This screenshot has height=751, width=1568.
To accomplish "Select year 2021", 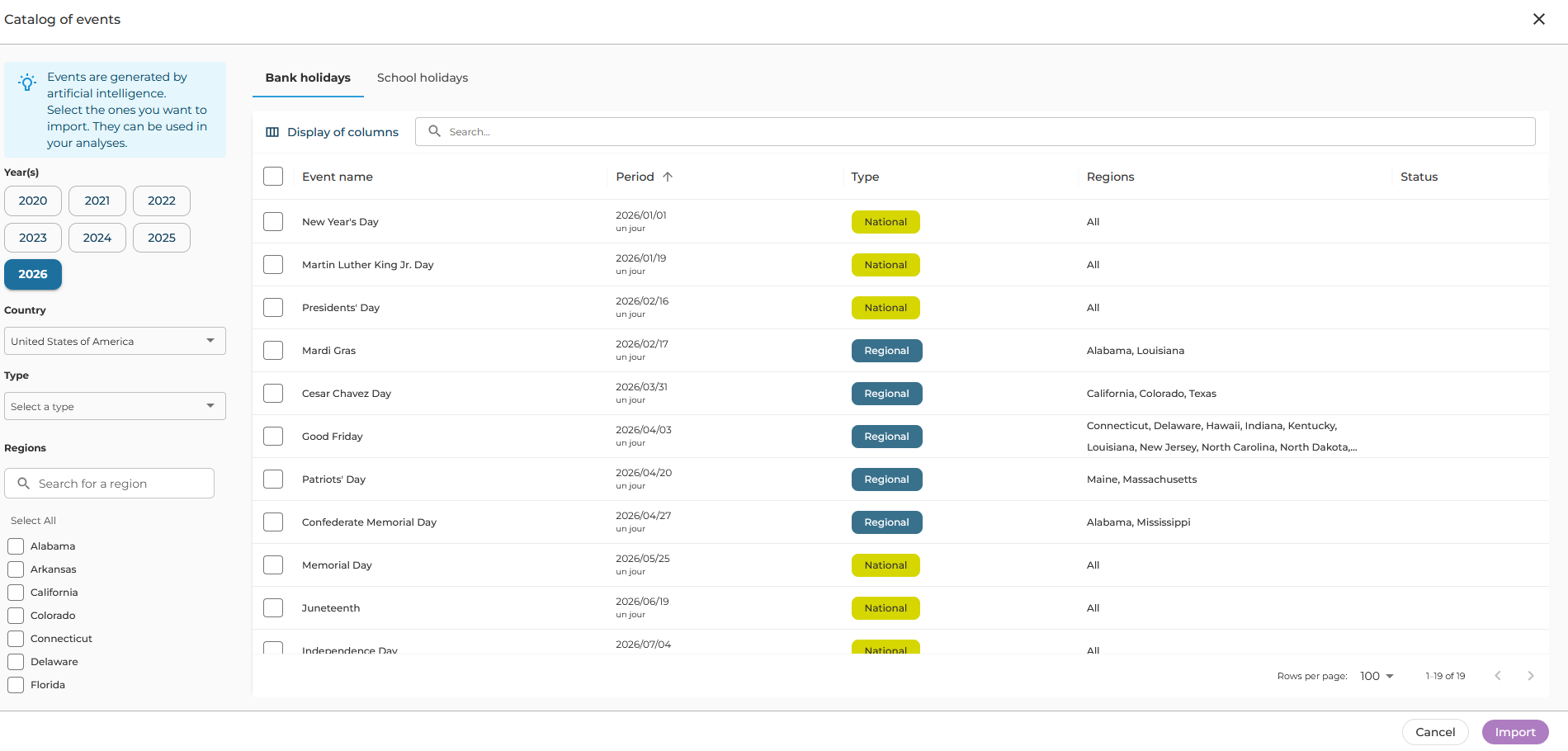I will pyautogui.click(x=97, y=201).
